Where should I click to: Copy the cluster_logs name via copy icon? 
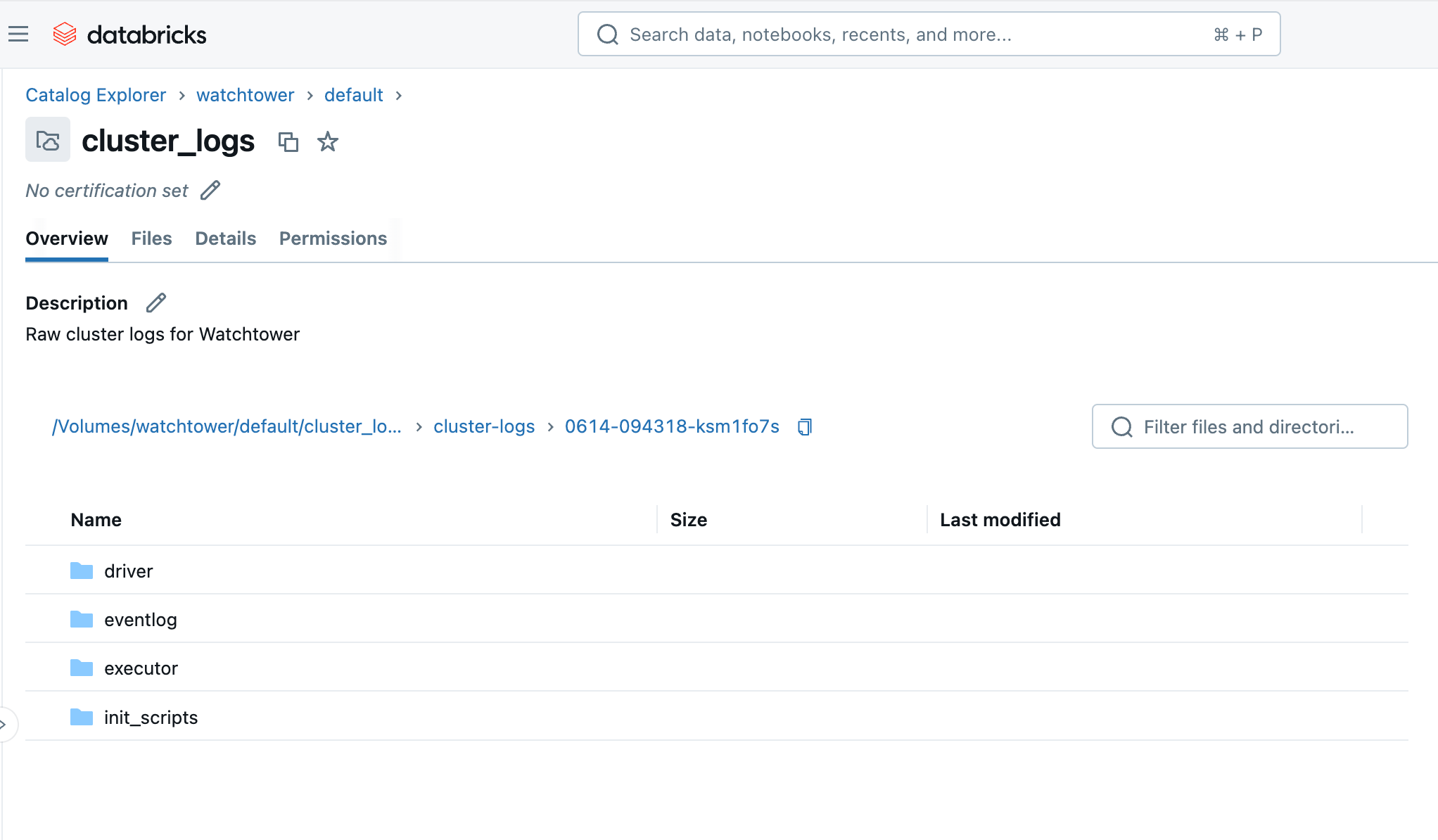tap(288, 142)
